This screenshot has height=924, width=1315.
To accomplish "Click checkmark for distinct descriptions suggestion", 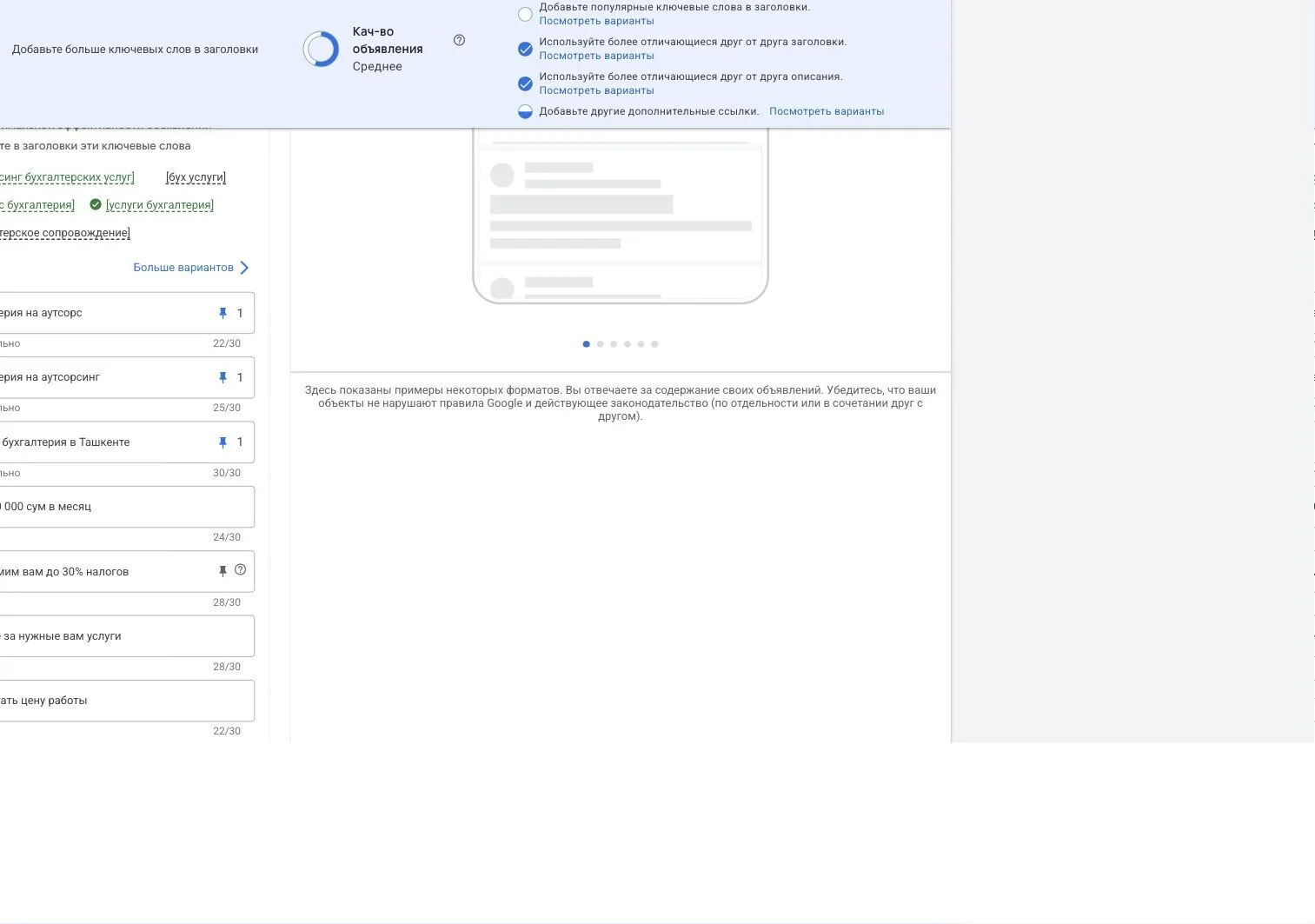I will [x=525, y=83].
